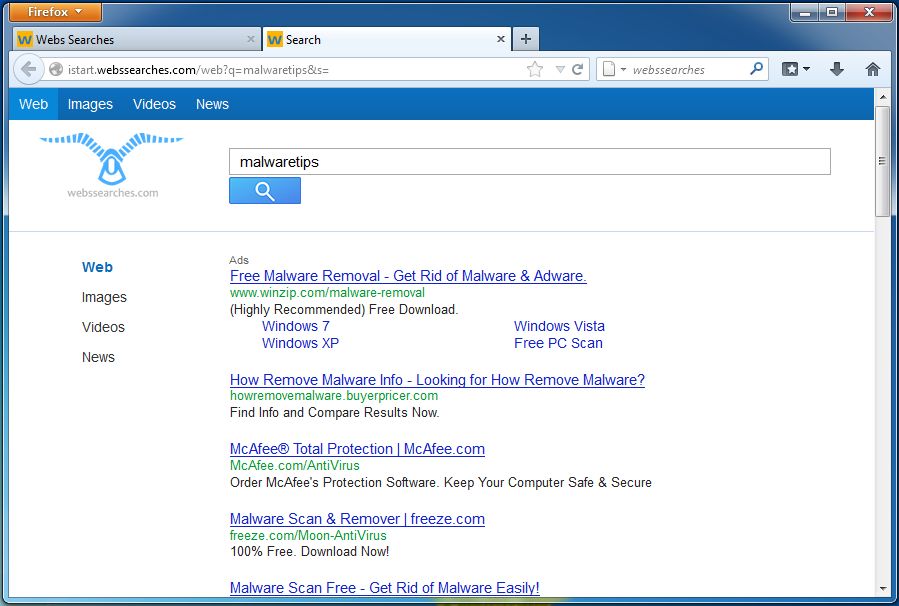Viewport: 899px width, 606px height.
Task: Close the Webs Searches tab
Action: point(251,39)
